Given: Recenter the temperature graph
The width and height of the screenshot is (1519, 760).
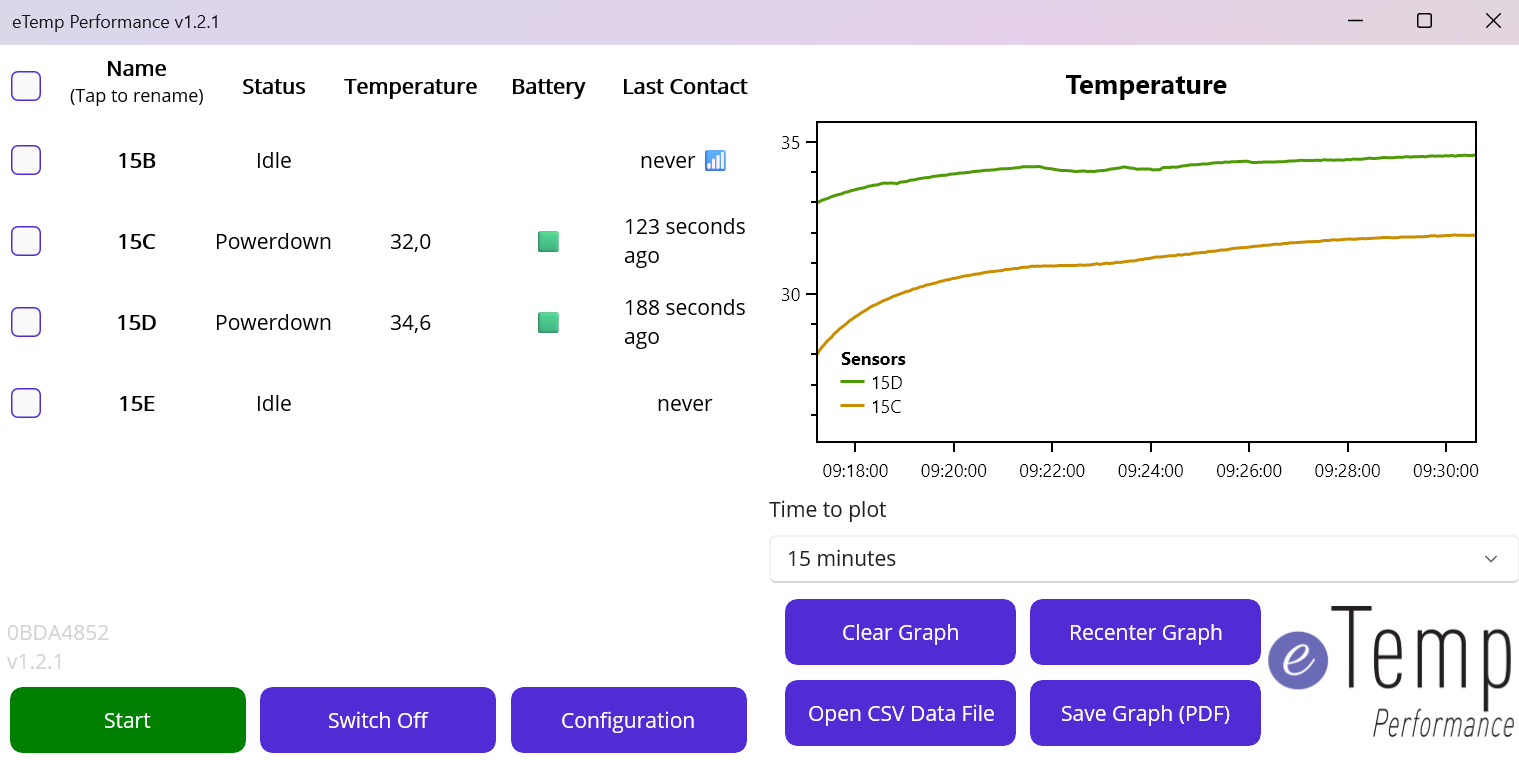Looking at the screenshot, I should (1145, 632).
